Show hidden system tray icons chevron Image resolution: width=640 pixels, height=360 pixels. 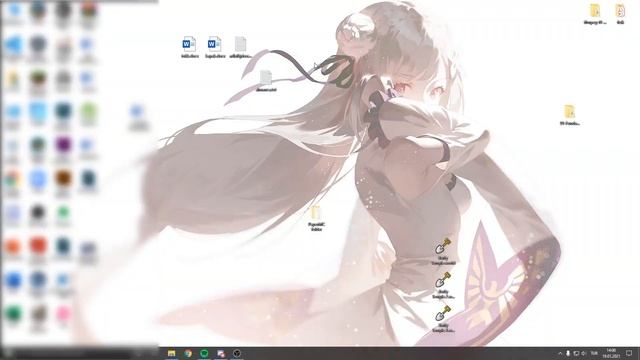point(560,353)
